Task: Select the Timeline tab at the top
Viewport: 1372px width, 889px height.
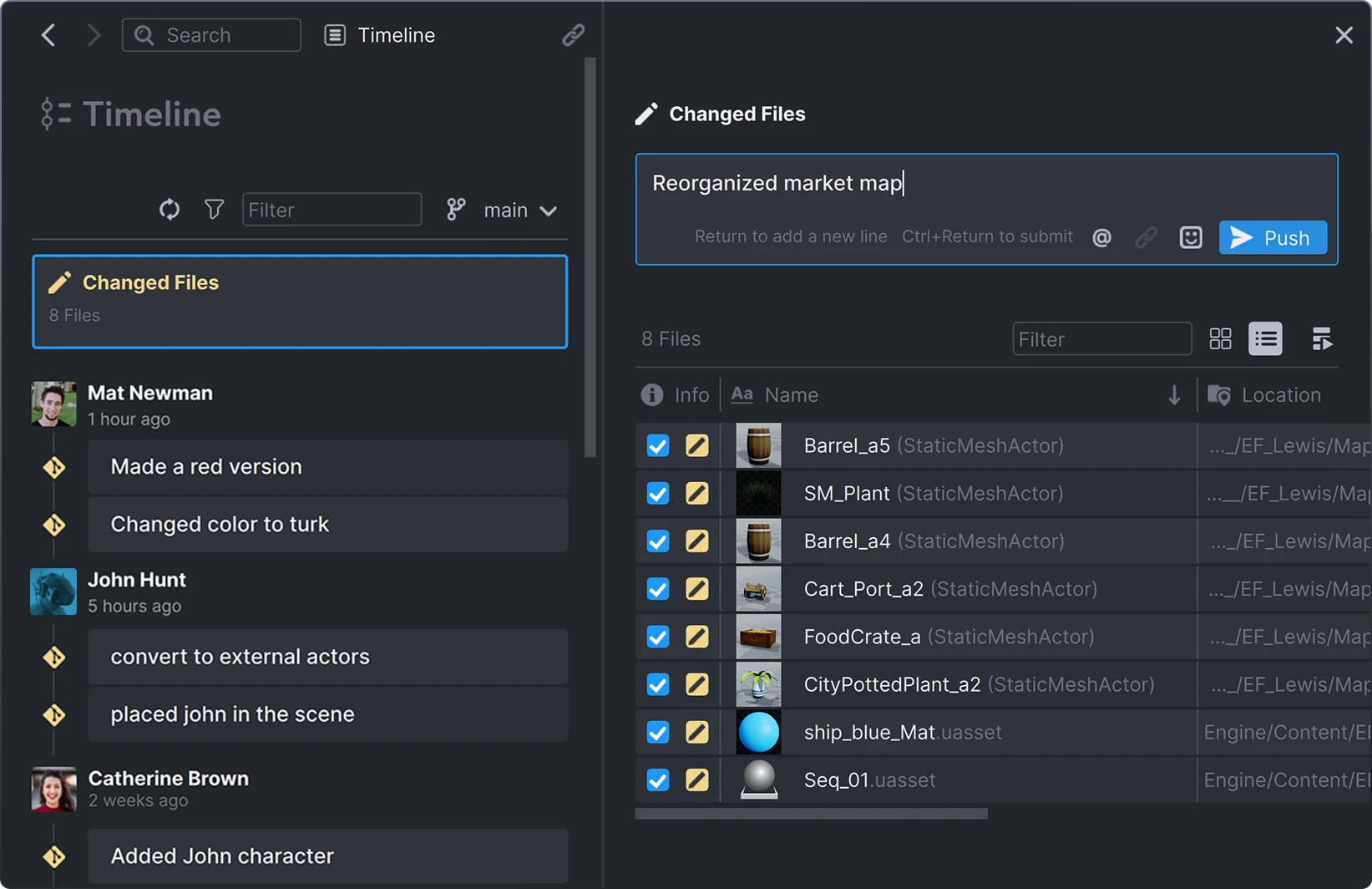Action: [x=378, y=34]
